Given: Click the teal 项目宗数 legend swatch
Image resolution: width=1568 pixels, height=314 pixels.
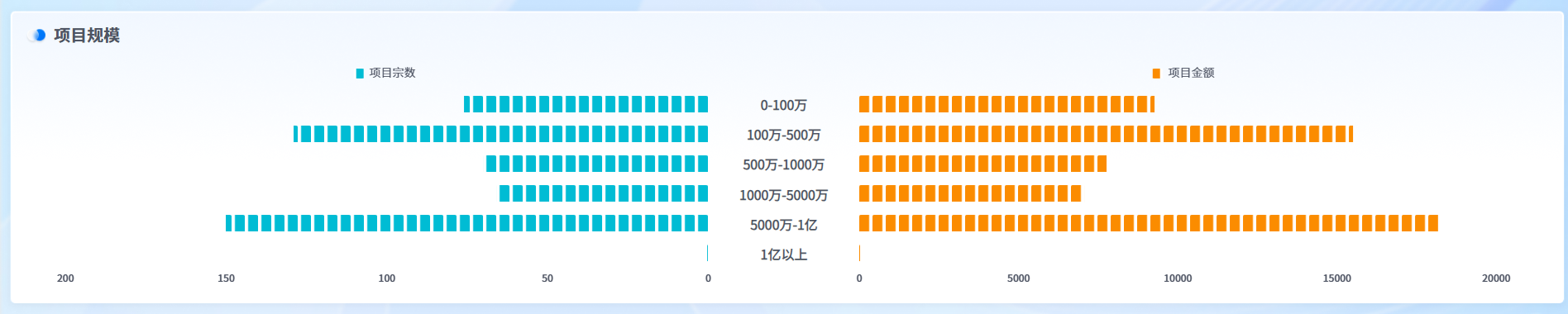Looking at the screenshot, I should click(x=360, y=74).
